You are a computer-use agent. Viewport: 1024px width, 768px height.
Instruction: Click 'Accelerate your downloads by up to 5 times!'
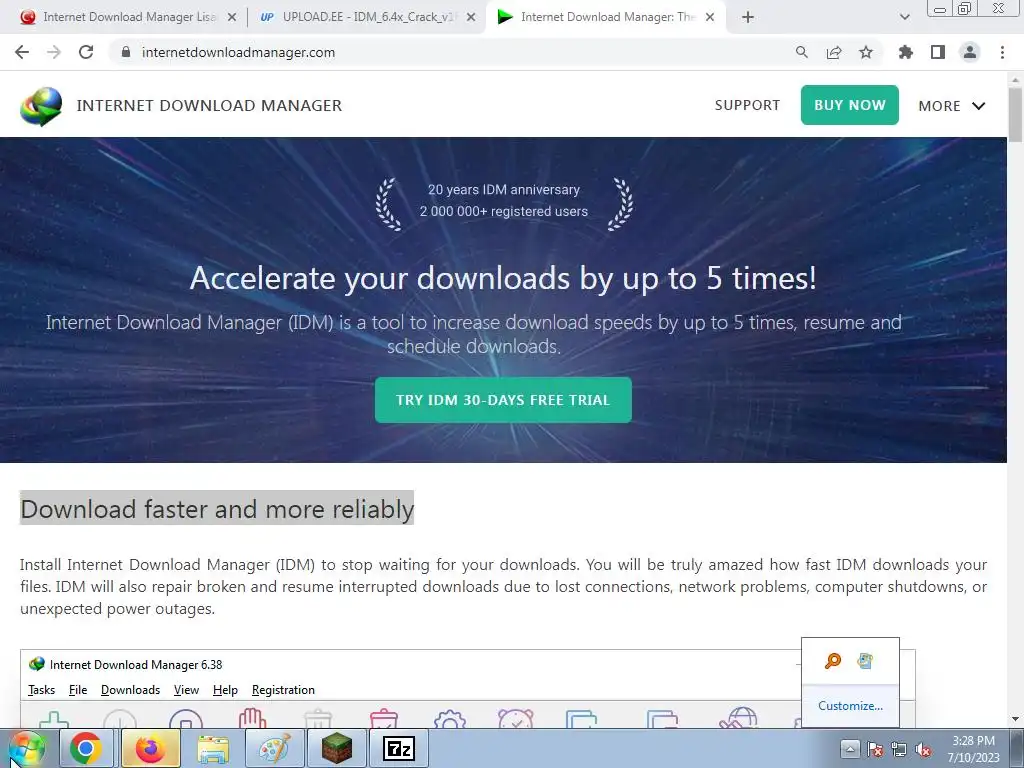pyautogui.click(x=503, y=279)
